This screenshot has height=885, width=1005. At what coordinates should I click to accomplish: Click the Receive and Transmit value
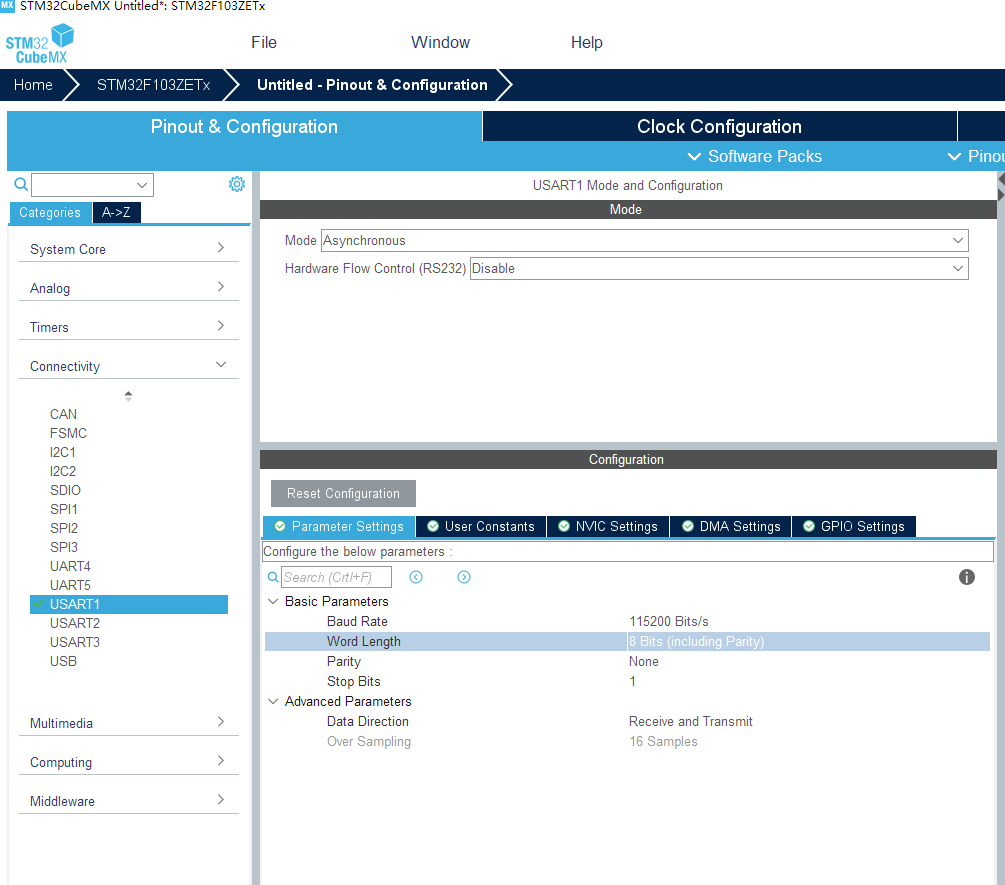[x=690, y=722]
